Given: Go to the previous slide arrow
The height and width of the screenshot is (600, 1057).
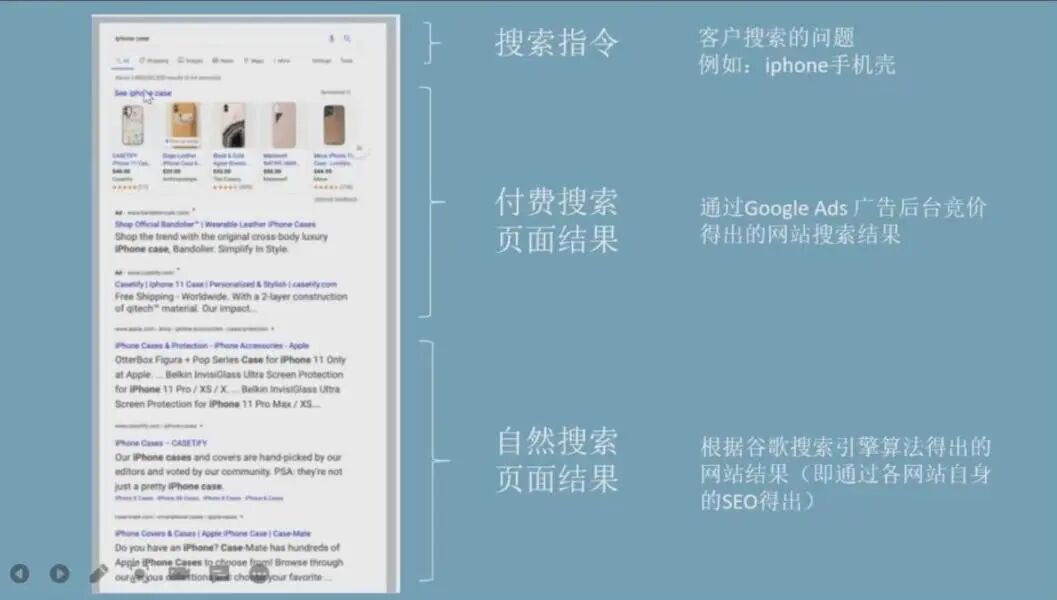Looking at the screenshot, I should pos(20,573).
